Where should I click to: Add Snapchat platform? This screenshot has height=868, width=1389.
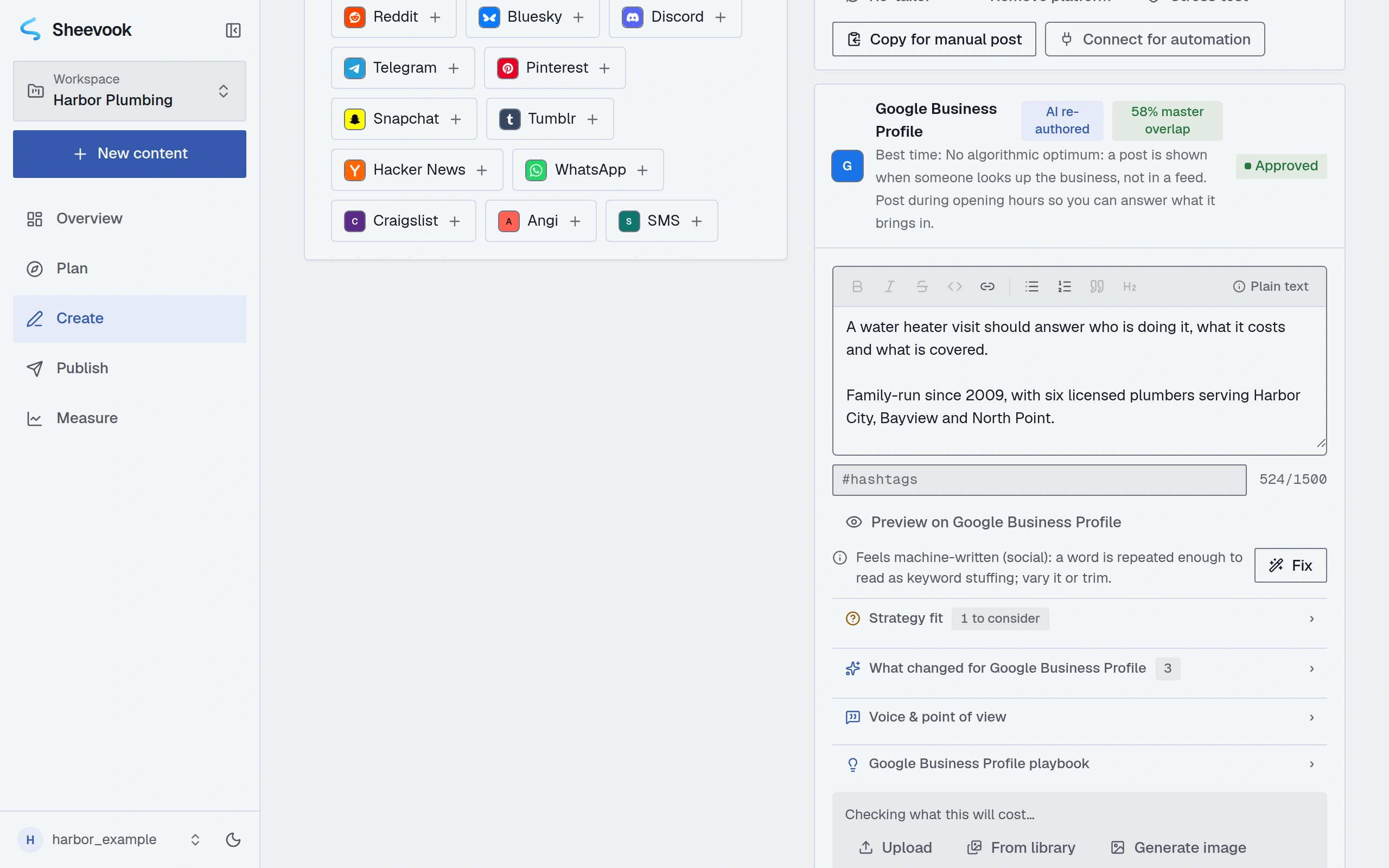click(x=404, y=119)
